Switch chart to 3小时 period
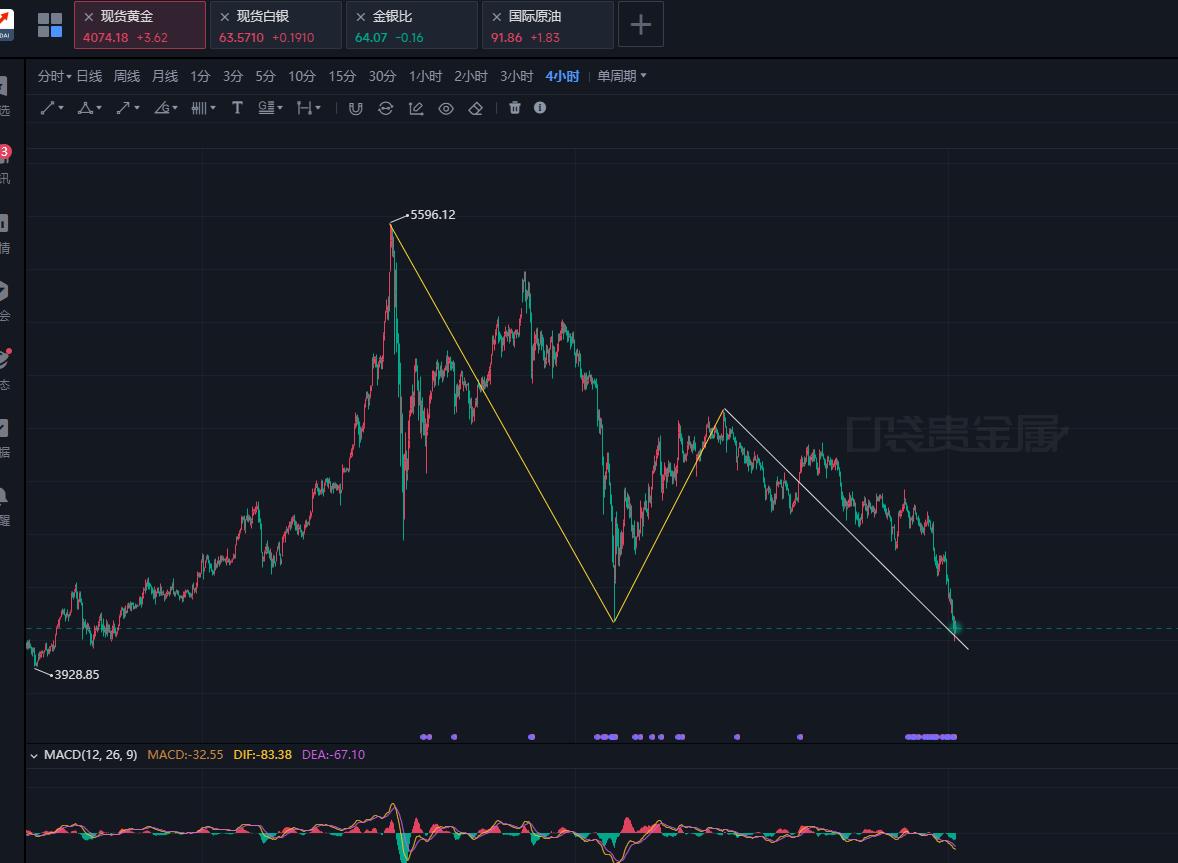The image size is (1178, 863). [x=517, y=76]
